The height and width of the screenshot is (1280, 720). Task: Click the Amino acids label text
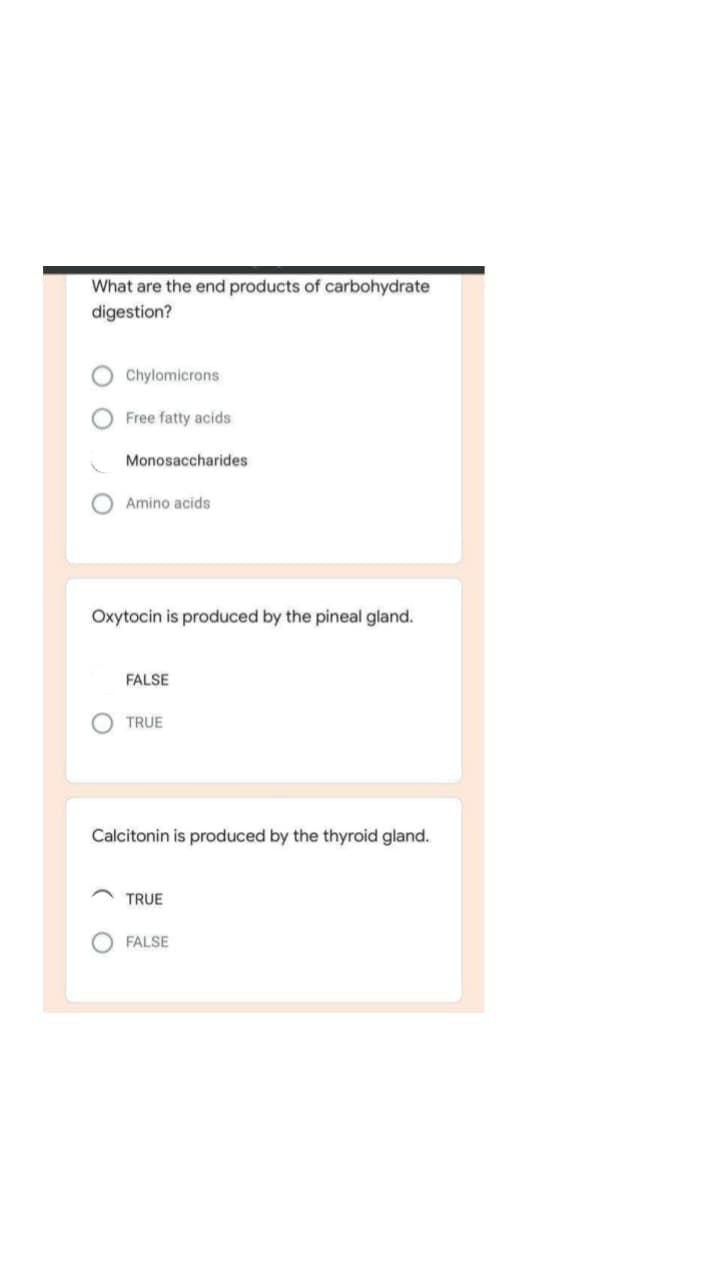tap(168, 503)
